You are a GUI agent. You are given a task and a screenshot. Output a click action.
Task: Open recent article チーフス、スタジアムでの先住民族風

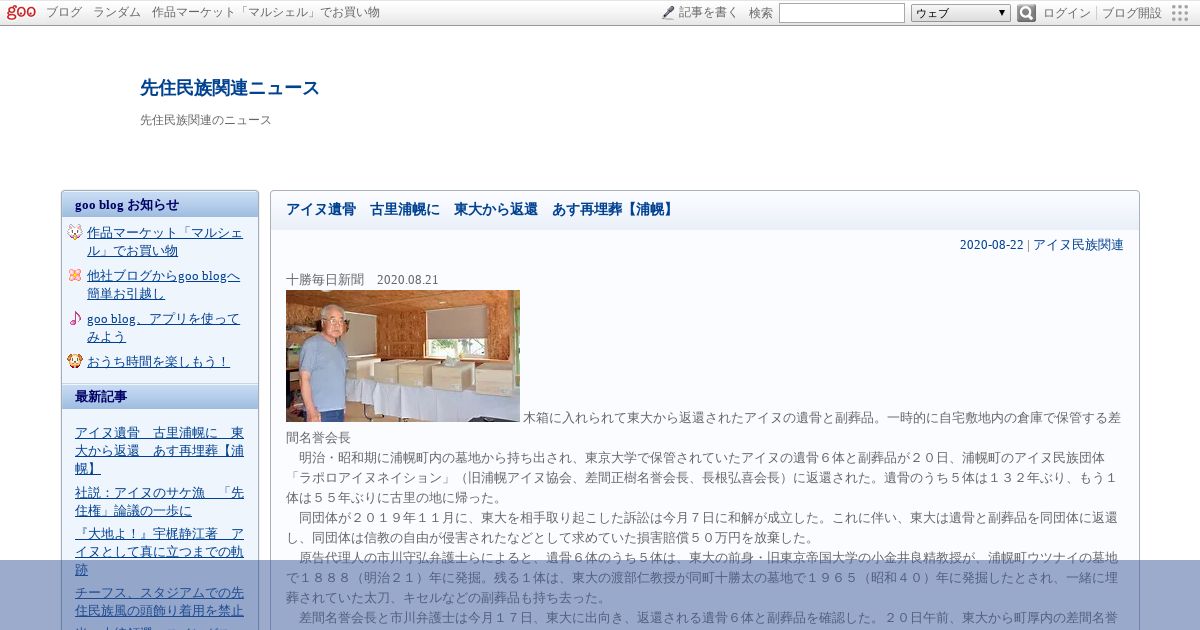(x=159, y=602)
